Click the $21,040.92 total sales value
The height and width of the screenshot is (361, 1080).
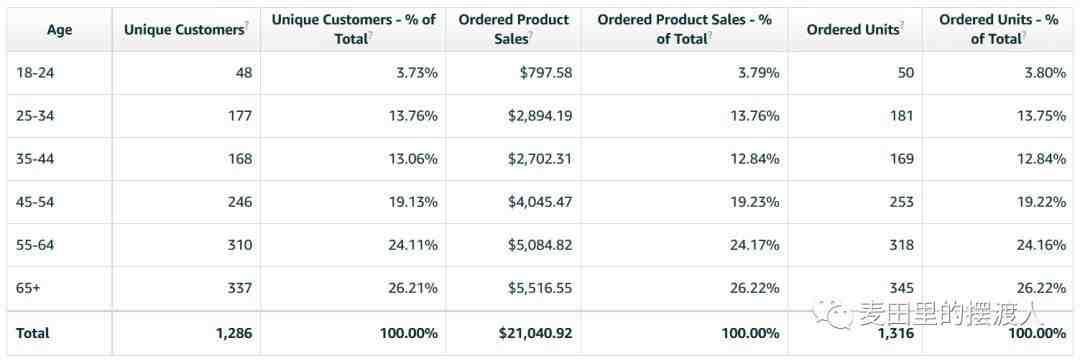point(535,333)
